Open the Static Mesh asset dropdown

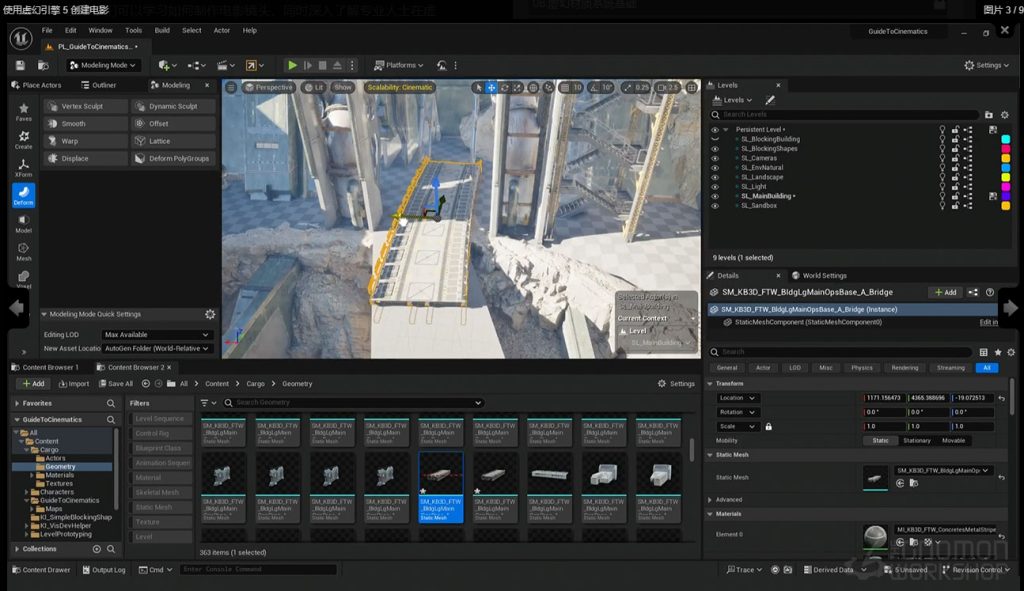tap(942, 470)
